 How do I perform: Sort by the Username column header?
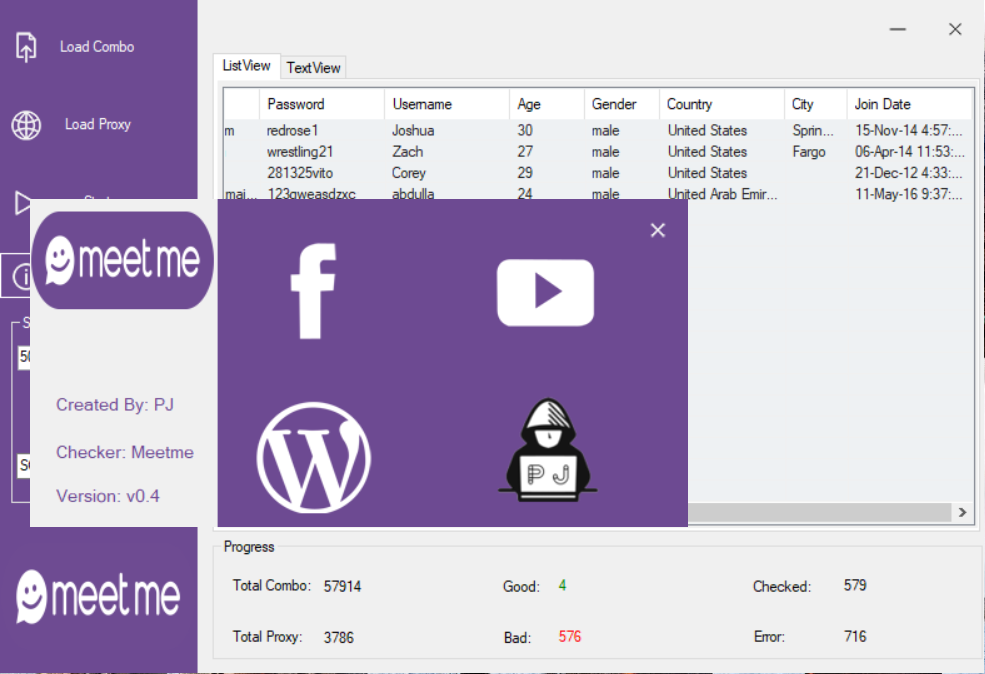[447, 104]
